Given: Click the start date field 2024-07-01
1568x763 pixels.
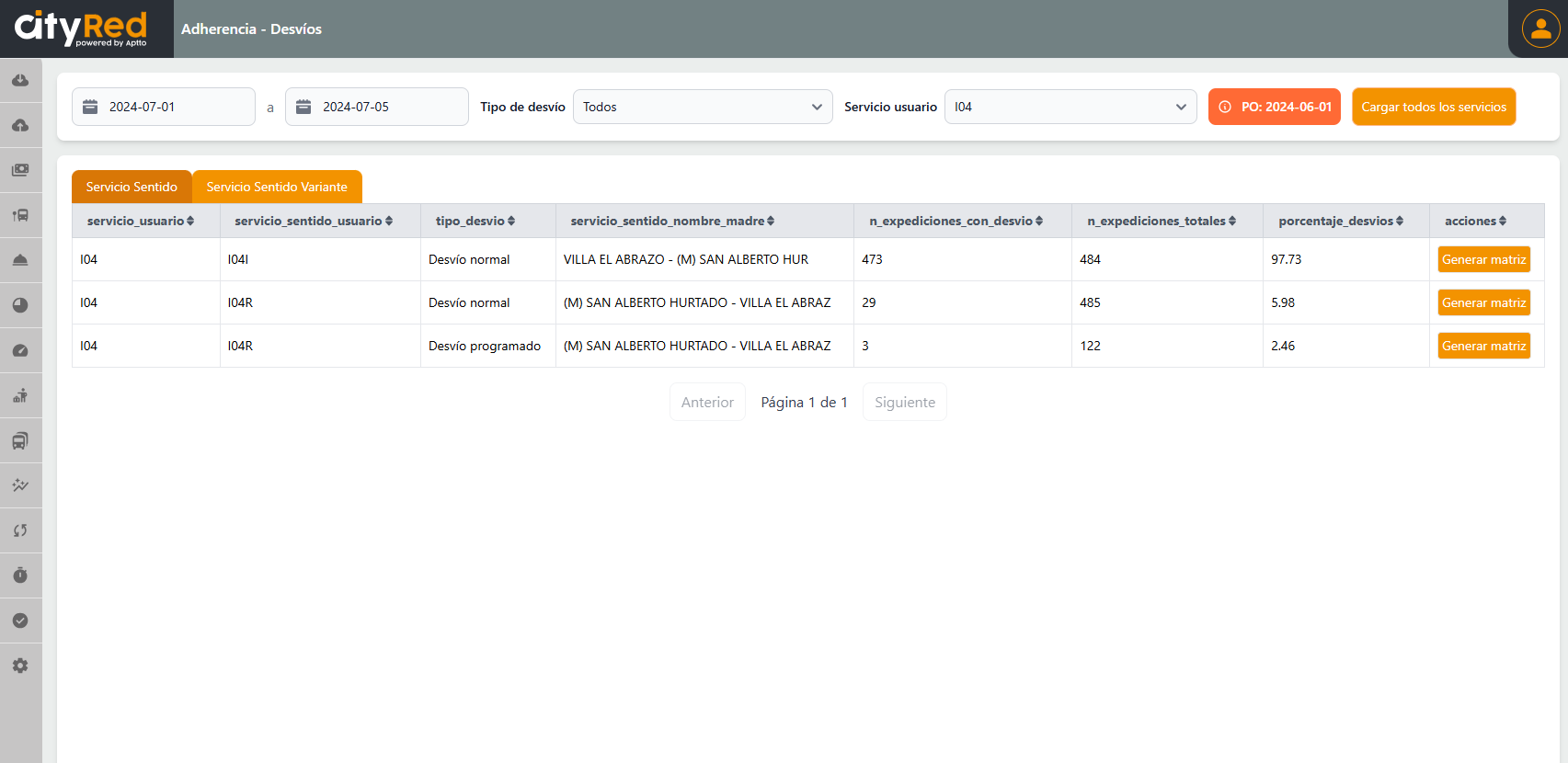Looking at the screenshot, I should click(x=164, y=107).
